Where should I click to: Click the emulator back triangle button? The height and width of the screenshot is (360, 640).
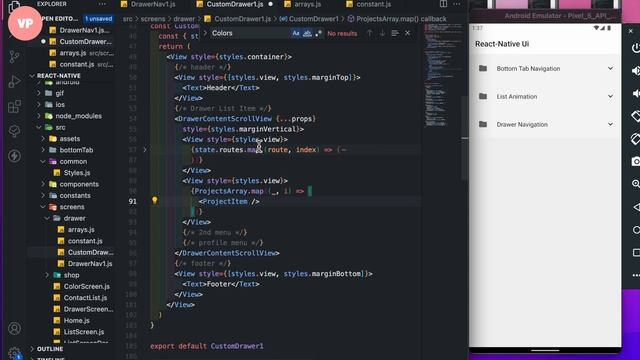tap(635, 207)
